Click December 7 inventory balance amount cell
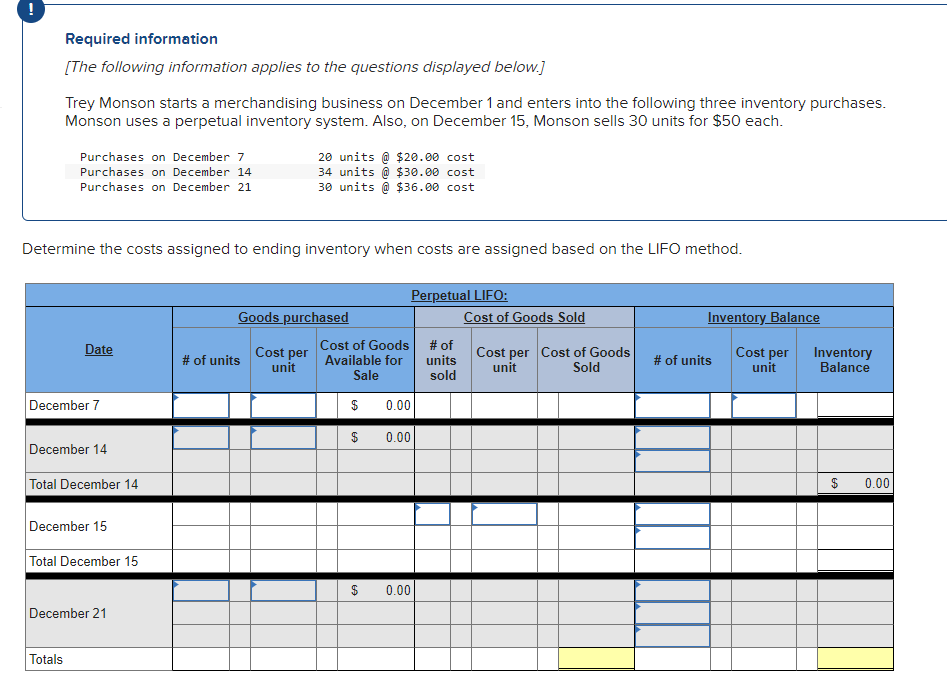947x685 pixels. click(x=855, y=405)
